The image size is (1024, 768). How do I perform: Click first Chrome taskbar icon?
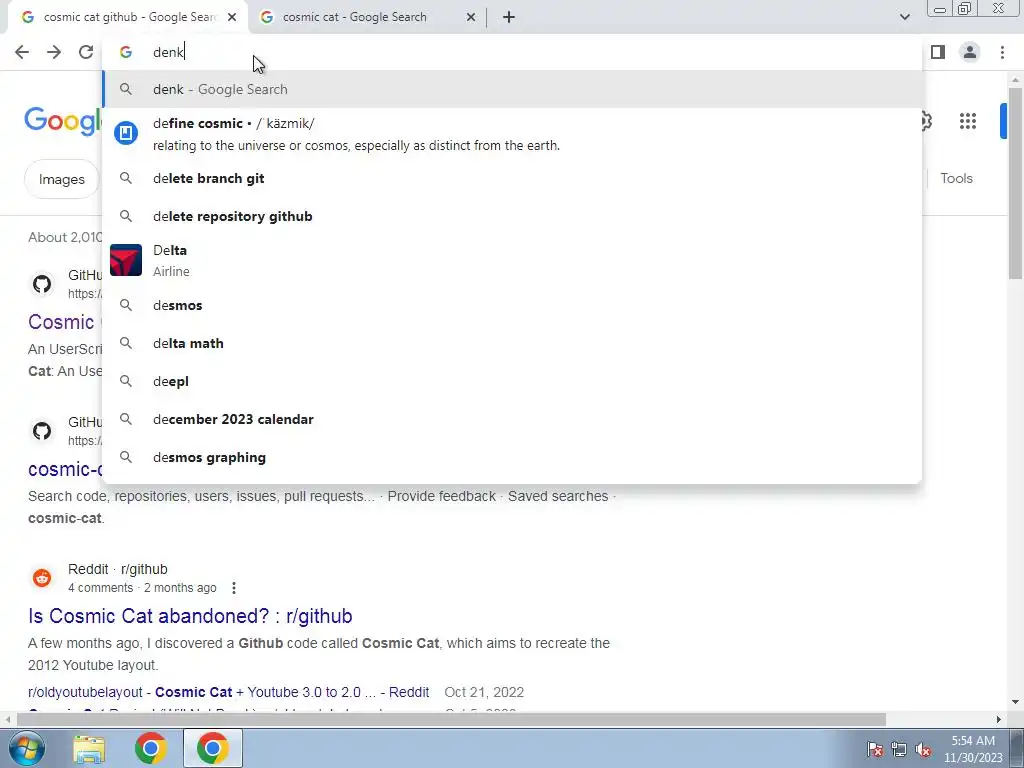[x=151, y=748]
